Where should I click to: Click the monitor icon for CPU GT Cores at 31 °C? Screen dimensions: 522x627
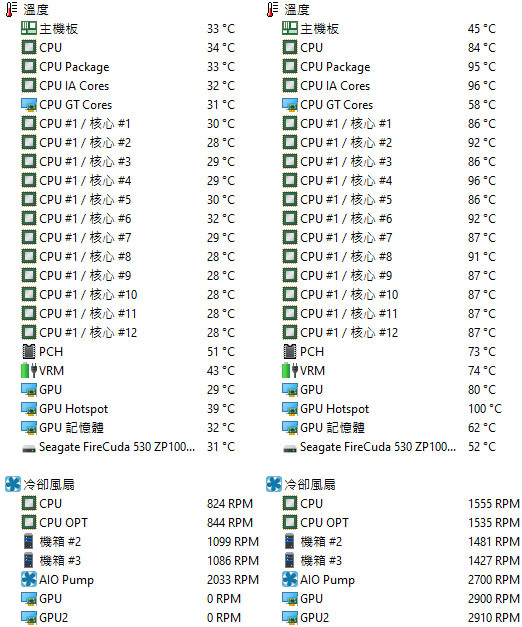(29, 105)
